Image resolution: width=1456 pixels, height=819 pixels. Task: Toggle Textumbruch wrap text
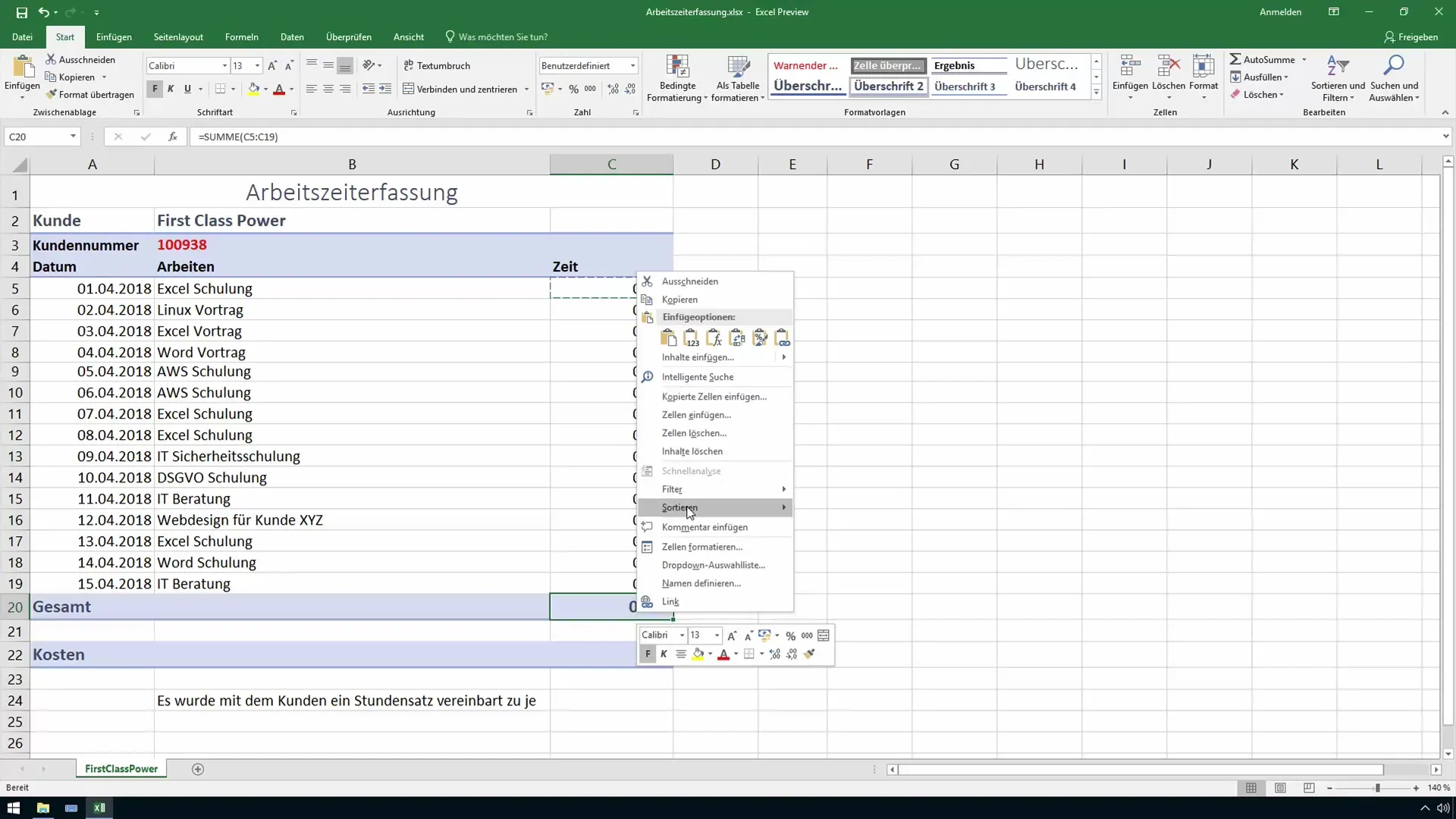(x=437, y=66)
